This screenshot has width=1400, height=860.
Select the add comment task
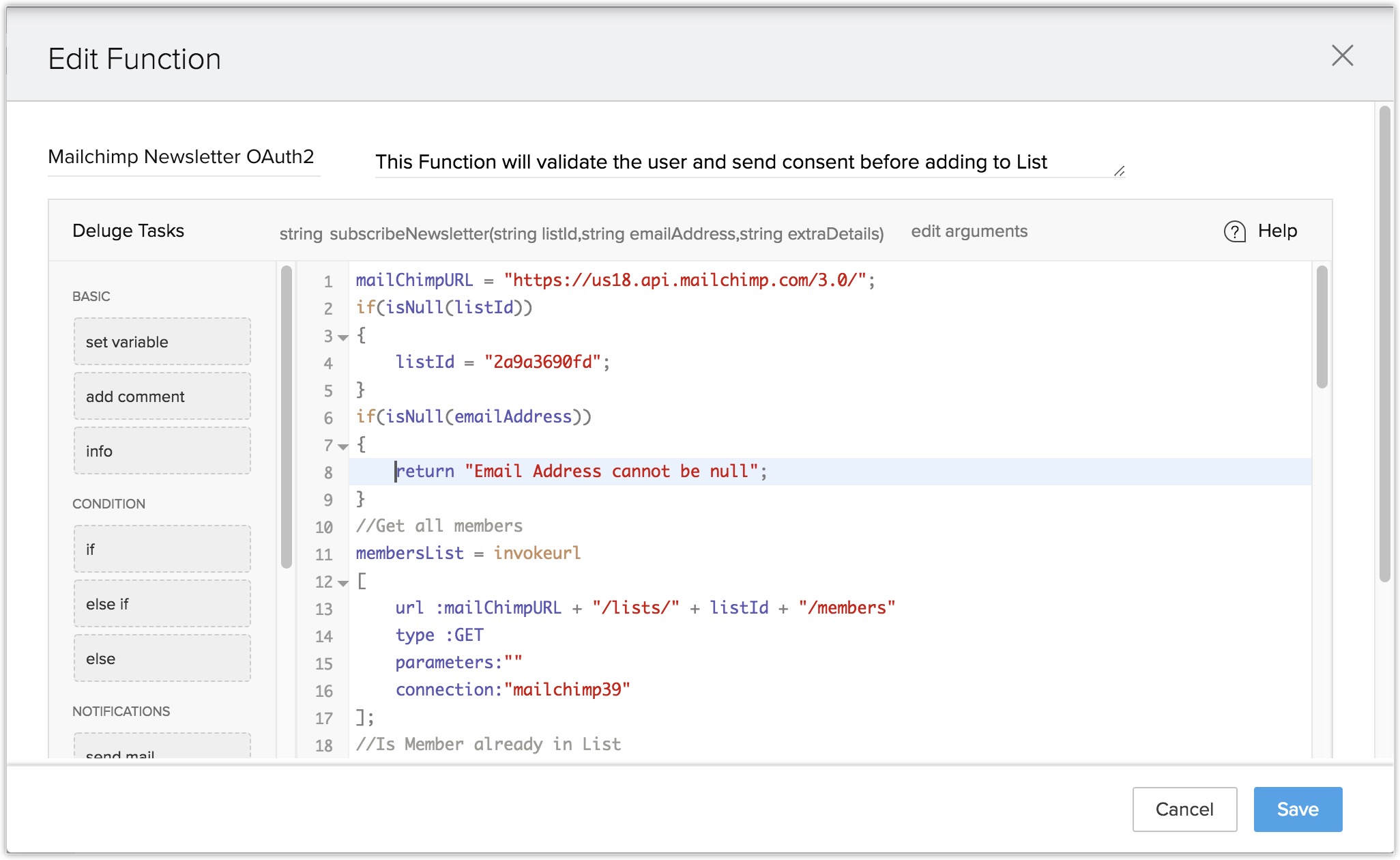pos(162,396)
